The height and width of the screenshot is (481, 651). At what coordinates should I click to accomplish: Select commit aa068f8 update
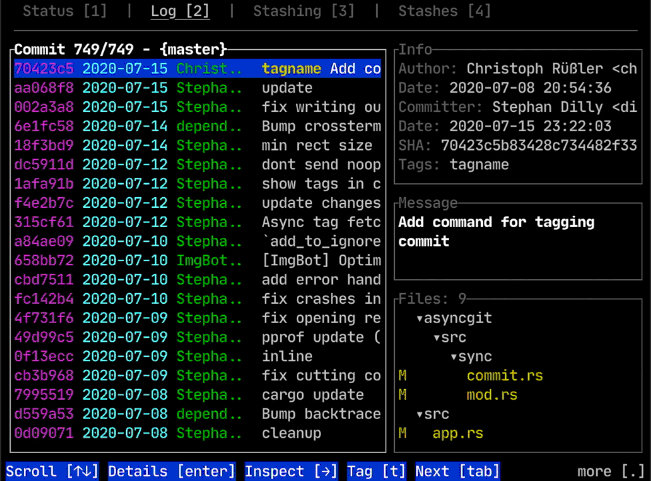[197, 88]
